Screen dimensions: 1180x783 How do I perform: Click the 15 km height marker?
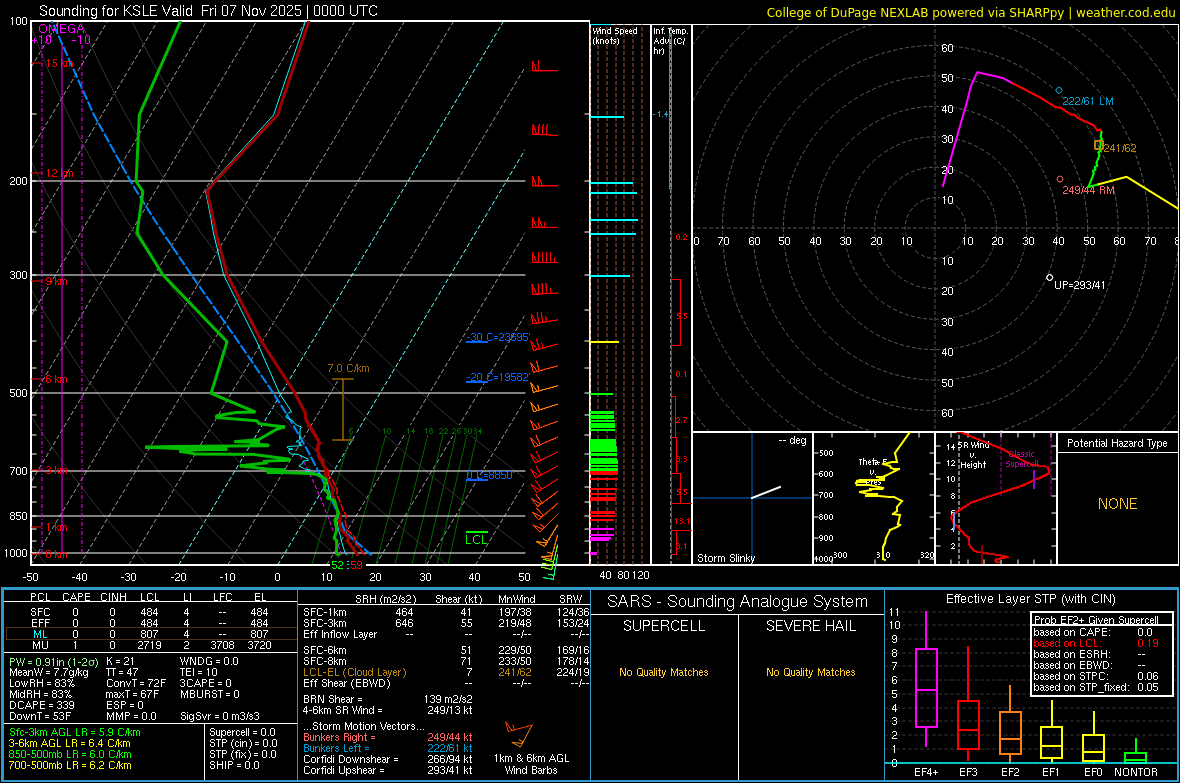click(x=59, y=63)
